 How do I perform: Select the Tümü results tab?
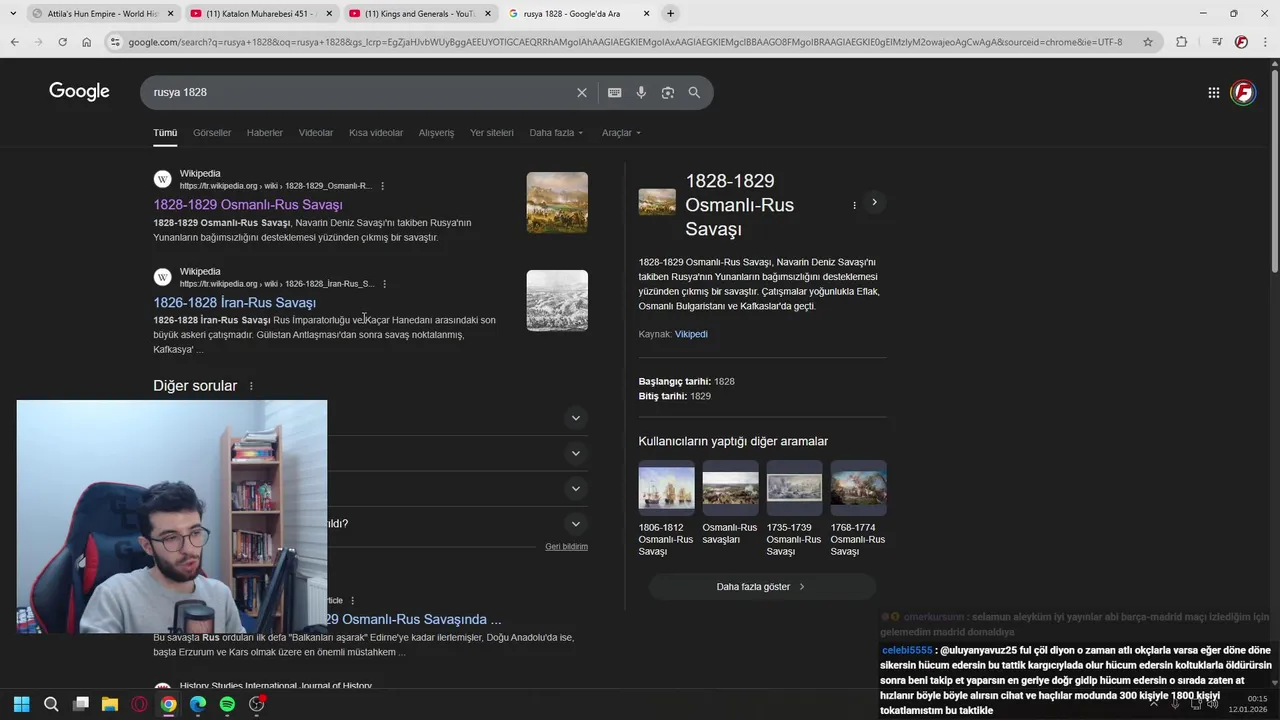pos(165,133)
